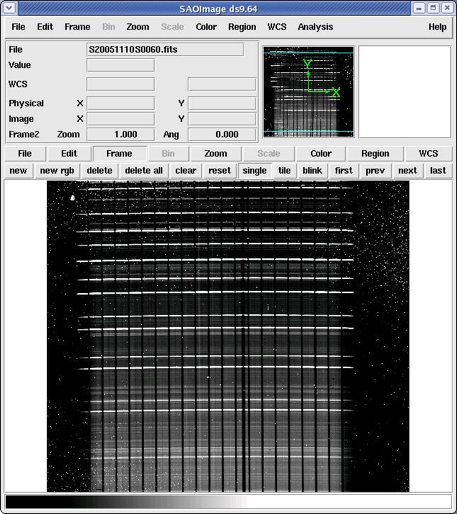Open the Frame menu in menu bar
Image resolution: width=457 pixels, height=514 pixels.
pos(77,27)
